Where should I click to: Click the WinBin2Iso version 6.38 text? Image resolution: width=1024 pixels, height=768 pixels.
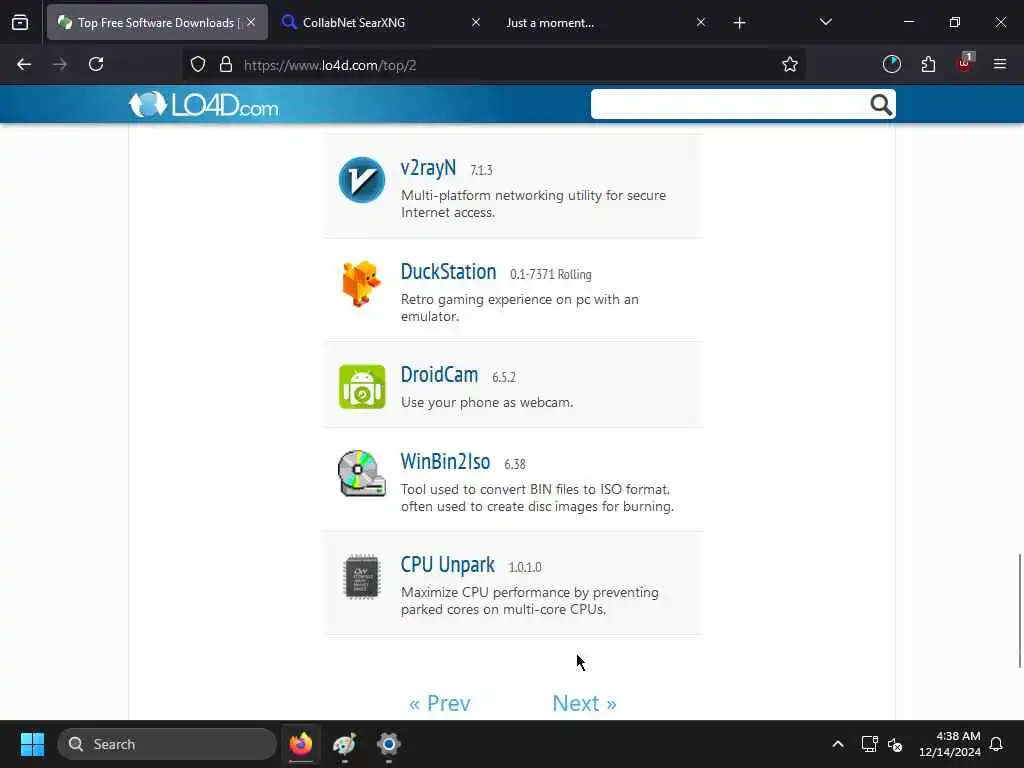coord(515,464)
